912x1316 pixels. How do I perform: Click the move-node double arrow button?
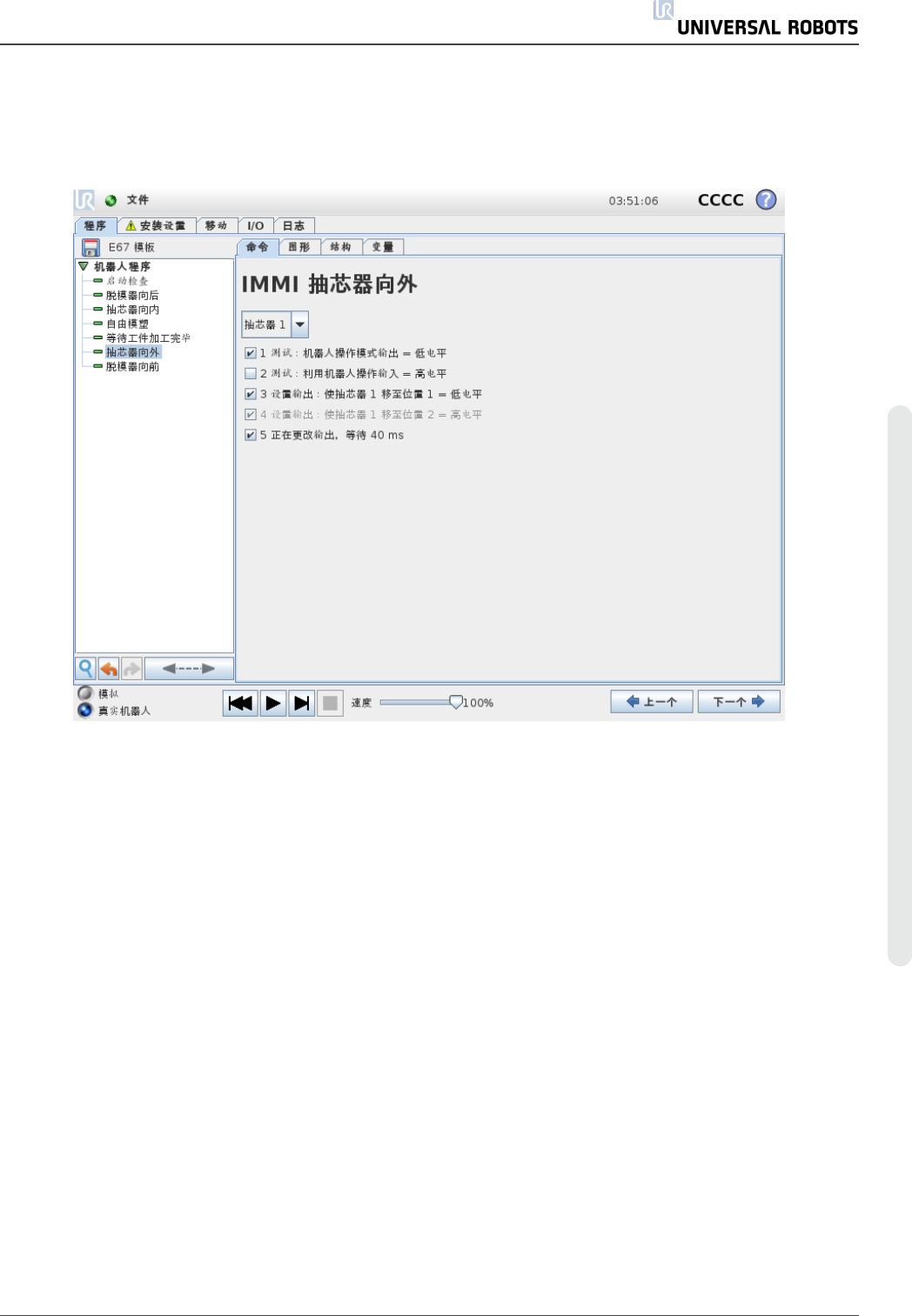(x=189, y=668)
